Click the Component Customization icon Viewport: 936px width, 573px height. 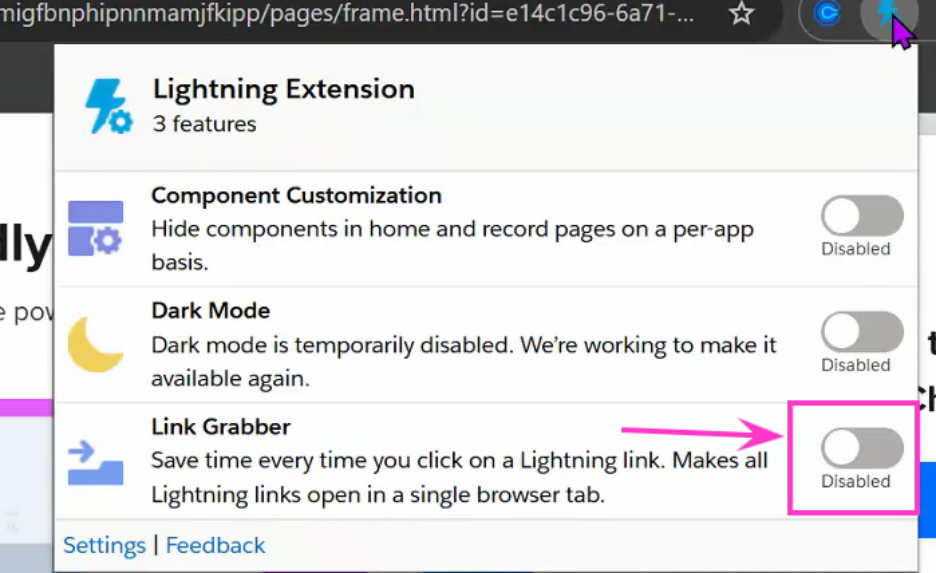[96, 228]
